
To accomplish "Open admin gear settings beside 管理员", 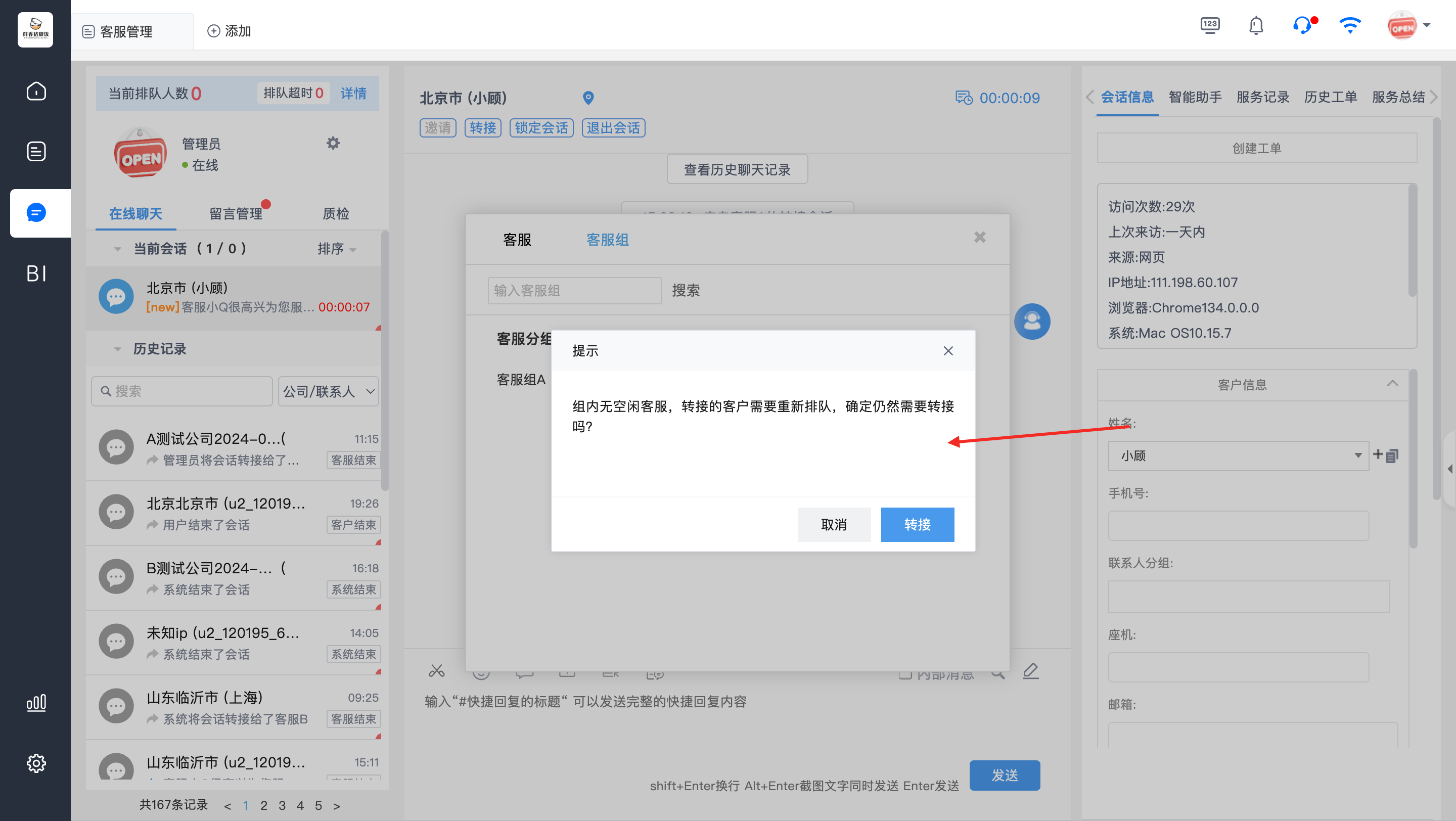I will (333, 143).
